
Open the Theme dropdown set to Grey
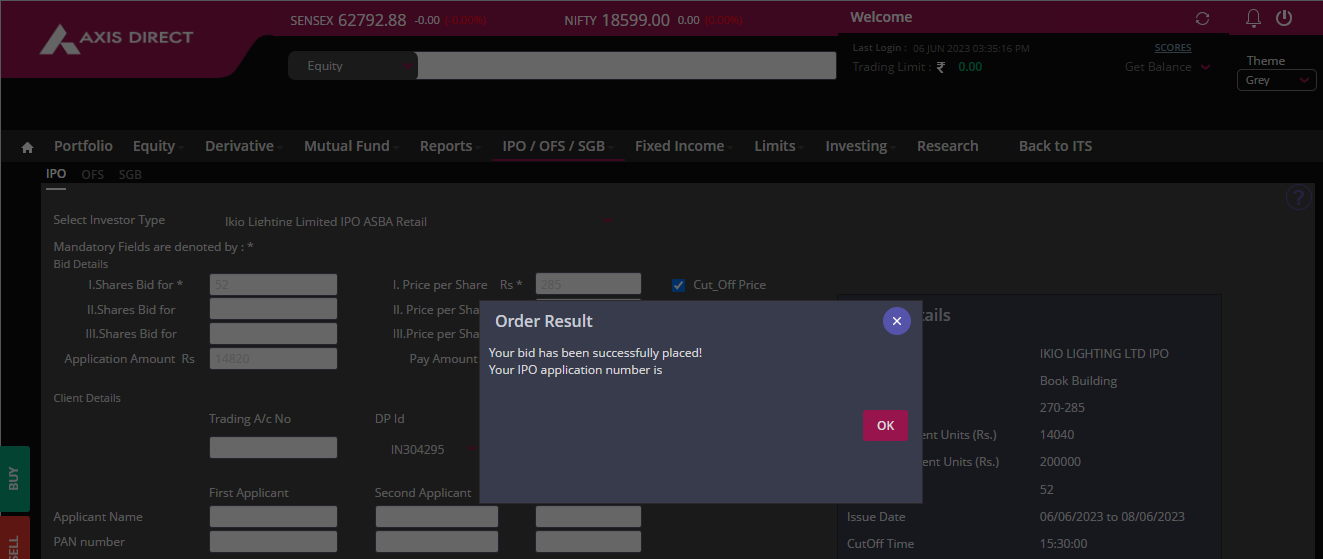1276,80
